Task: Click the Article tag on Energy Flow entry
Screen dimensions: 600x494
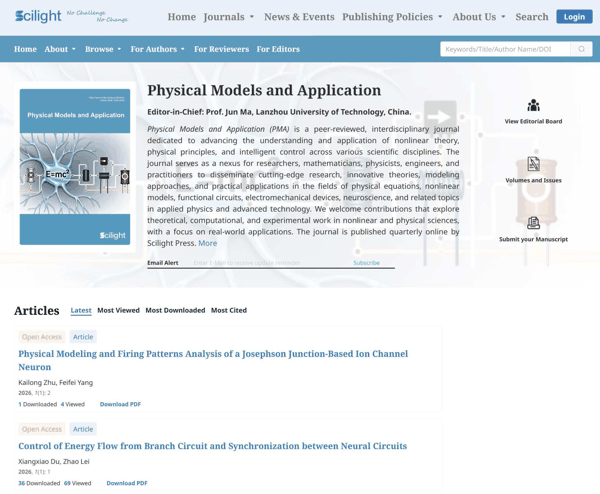Action: click(83, 429)
